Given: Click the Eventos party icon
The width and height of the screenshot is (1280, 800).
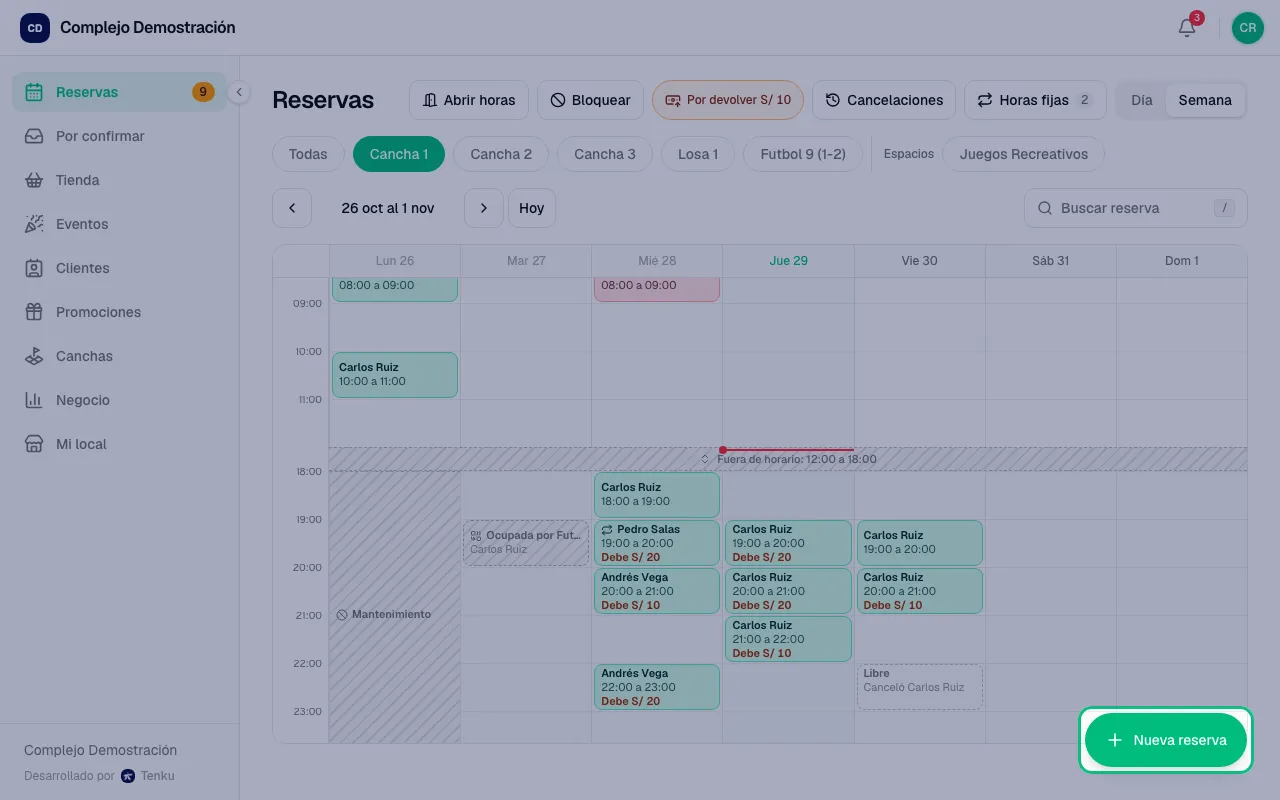Looking at the screenshot, I should tap(34, 224).
